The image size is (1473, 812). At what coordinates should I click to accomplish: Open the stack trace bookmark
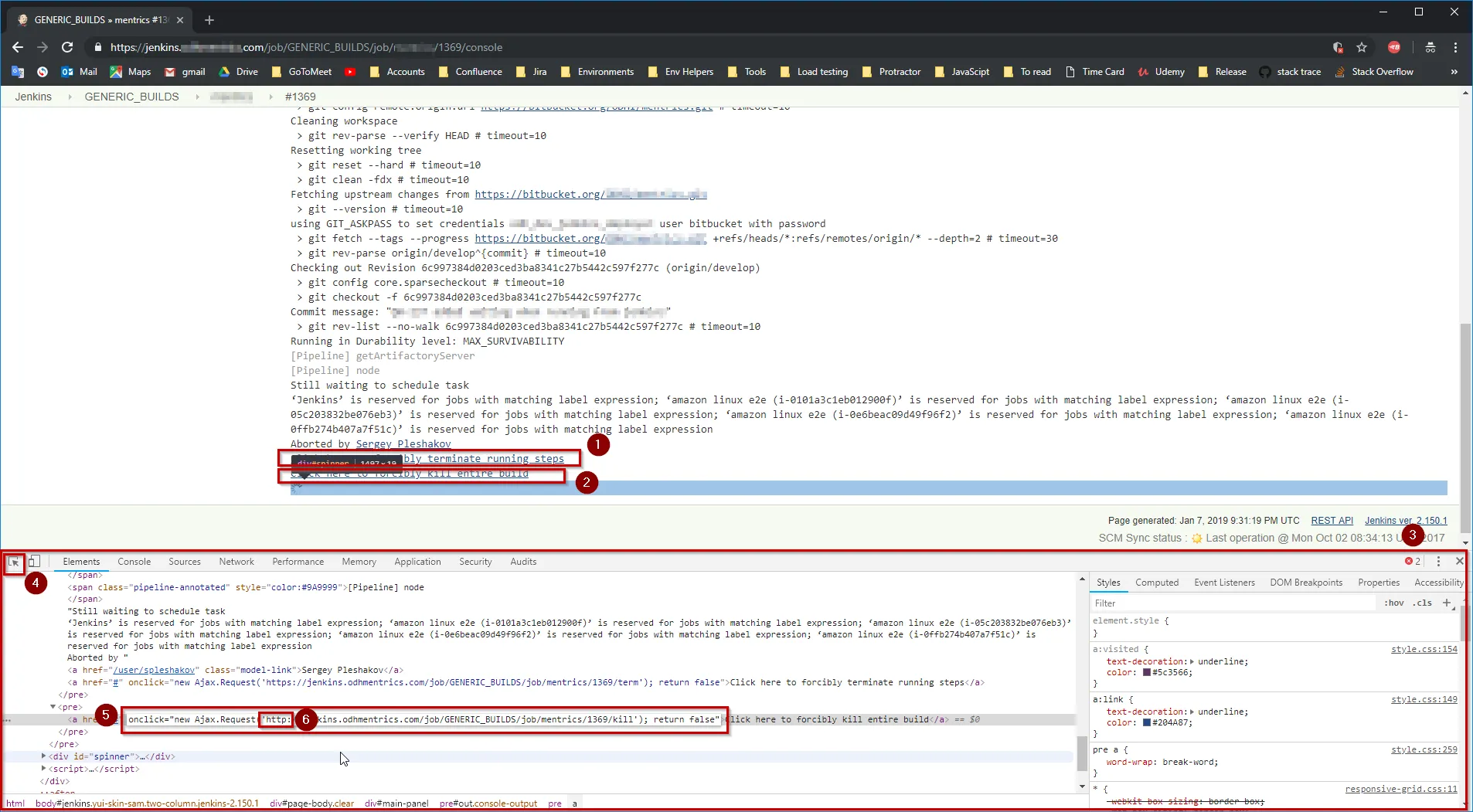[1290, 72]
